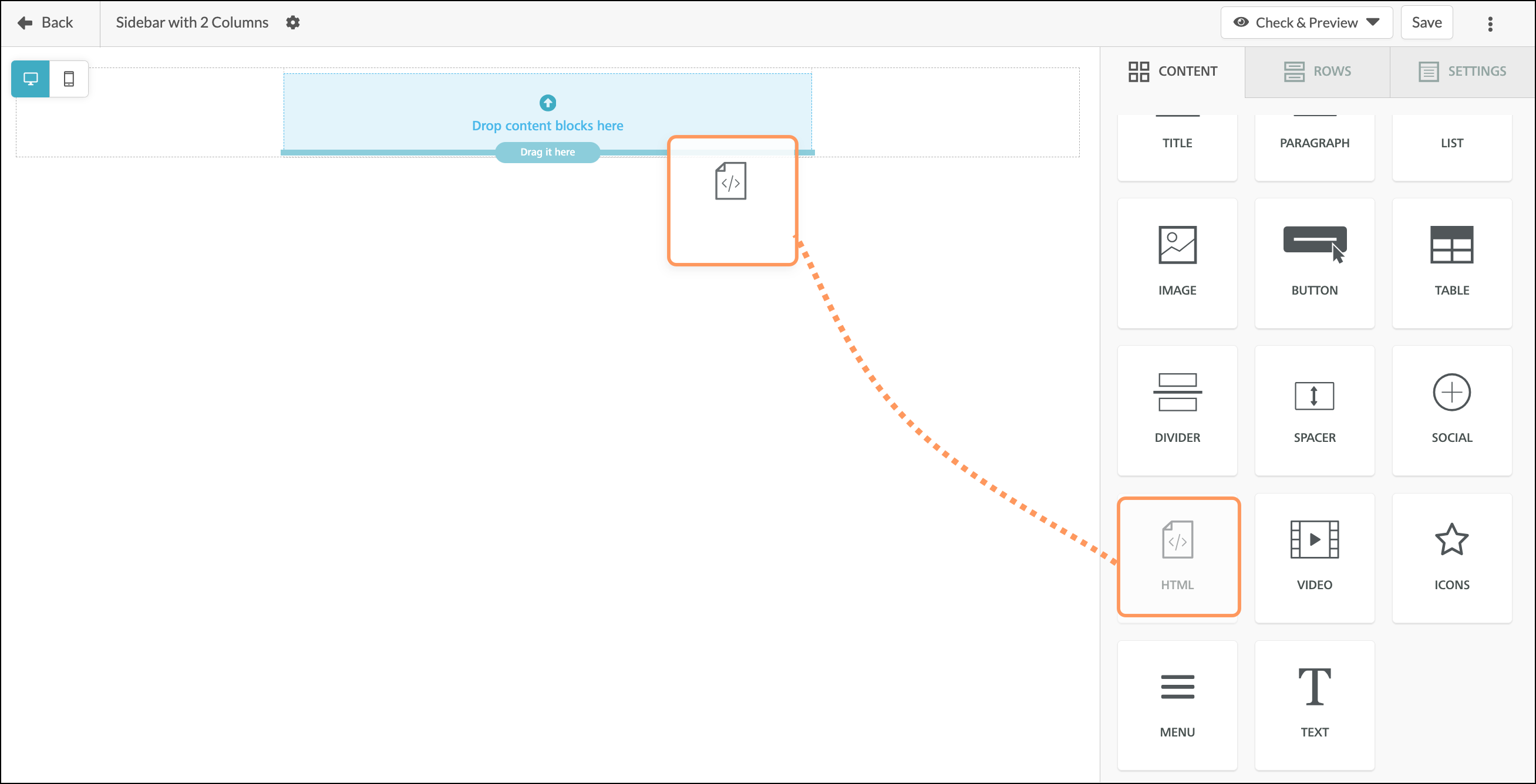Open settings gear next to Sidebar with 2 Columns
The height and width of the screenshot is (784, 1536).
click(293, 23)
